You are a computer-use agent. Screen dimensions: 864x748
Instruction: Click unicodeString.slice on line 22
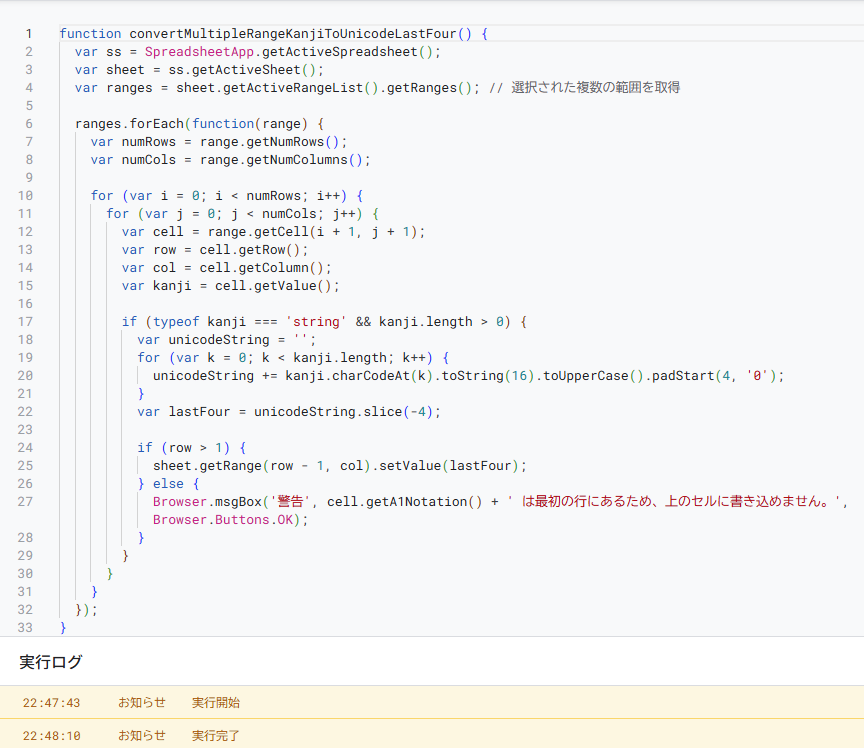coord(327,412)
